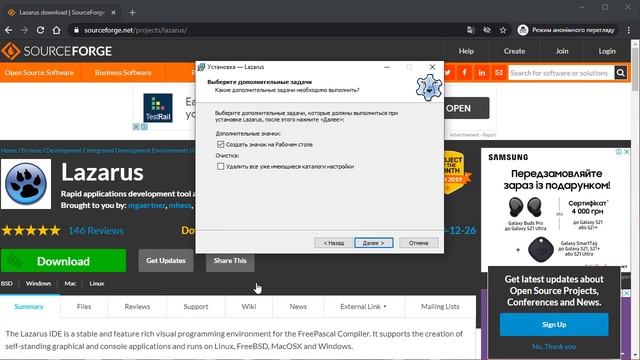Click the Twitter icon in orange bar

click(x=448, y=73)
